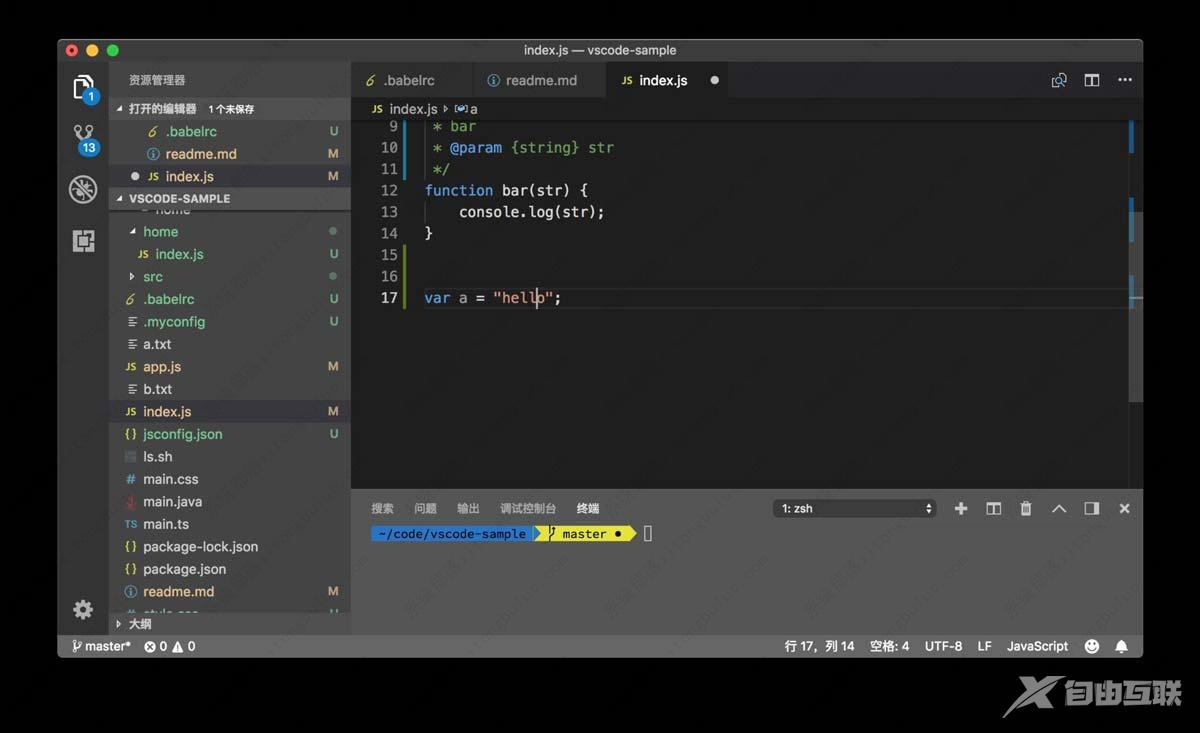Open main.ts file
The width and height of the screenshot is (1200, 733).
[229, 524]
